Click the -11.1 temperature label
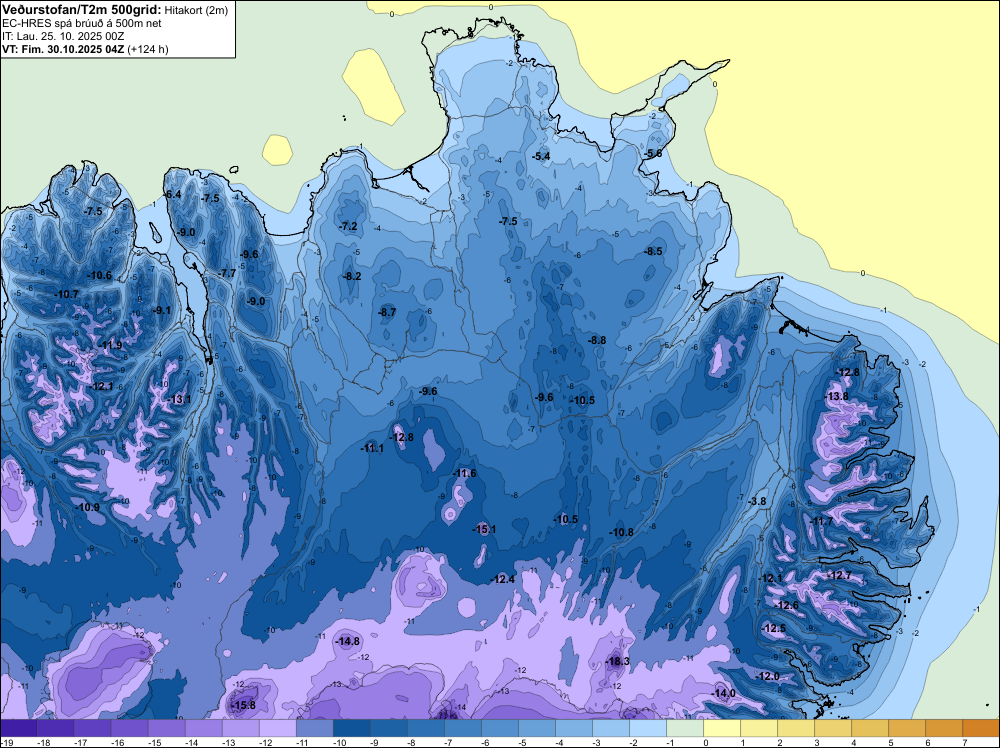Image resolution: width=1000 pixels, height=748 pixels. pos(372,448)
